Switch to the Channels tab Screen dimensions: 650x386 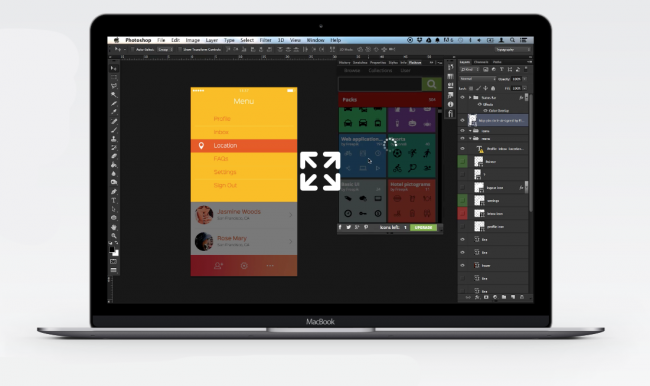click(x=481, y=62)
